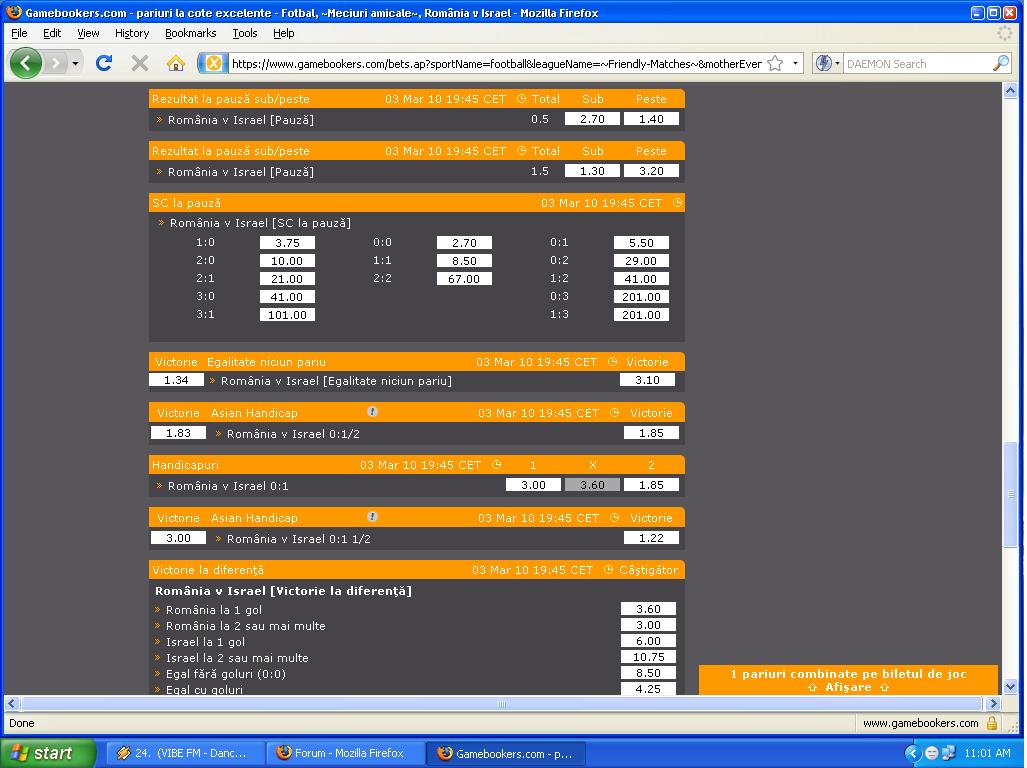Screen dimensions: 1027x768
Task: Pick halftime score 1:2 odds 41.00
Action: pyautogui.click(x=641, y=278)
